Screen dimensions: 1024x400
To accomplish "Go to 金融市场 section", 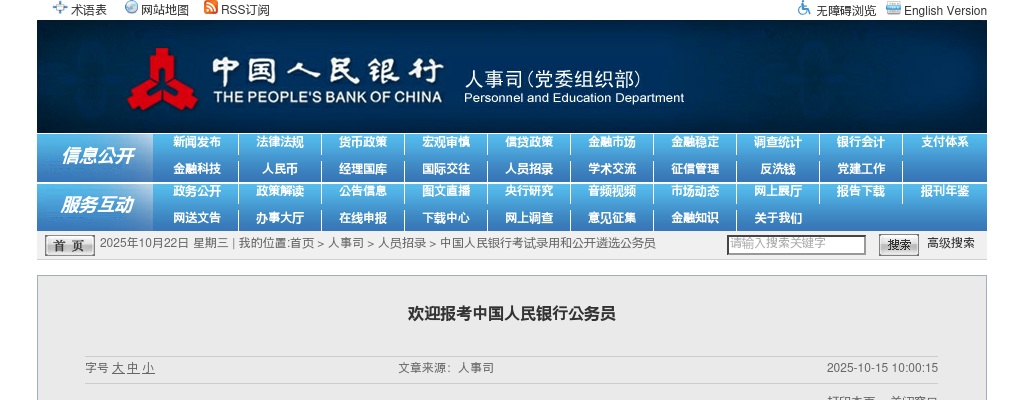I will pos(611,142).
